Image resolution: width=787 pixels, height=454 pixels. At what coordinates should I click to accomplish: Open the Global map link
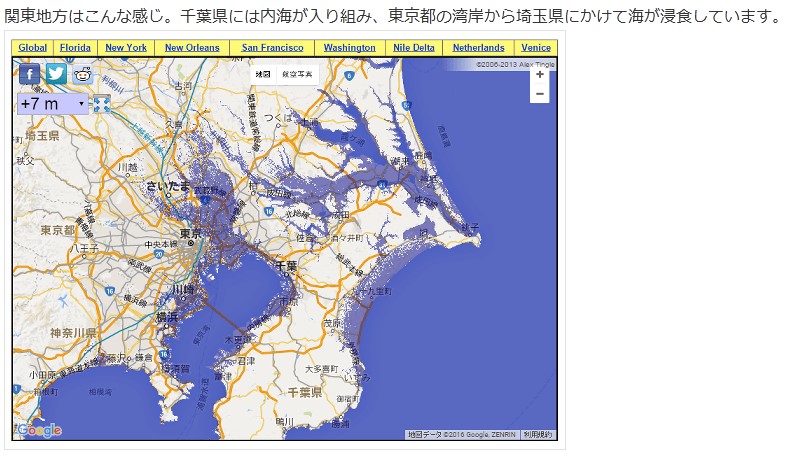[33, 48]
